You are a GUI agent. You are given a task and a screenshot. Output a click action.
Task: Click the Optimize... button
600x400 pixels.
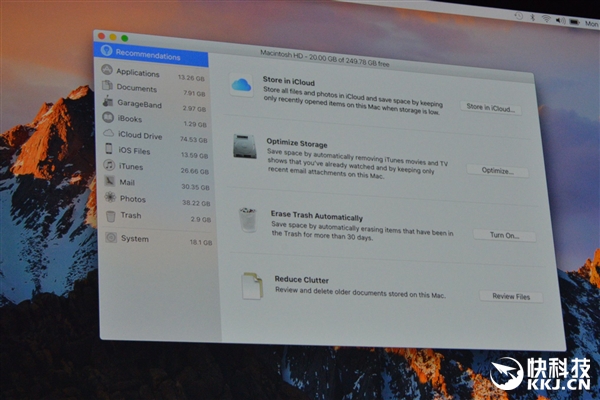[497, 171]
